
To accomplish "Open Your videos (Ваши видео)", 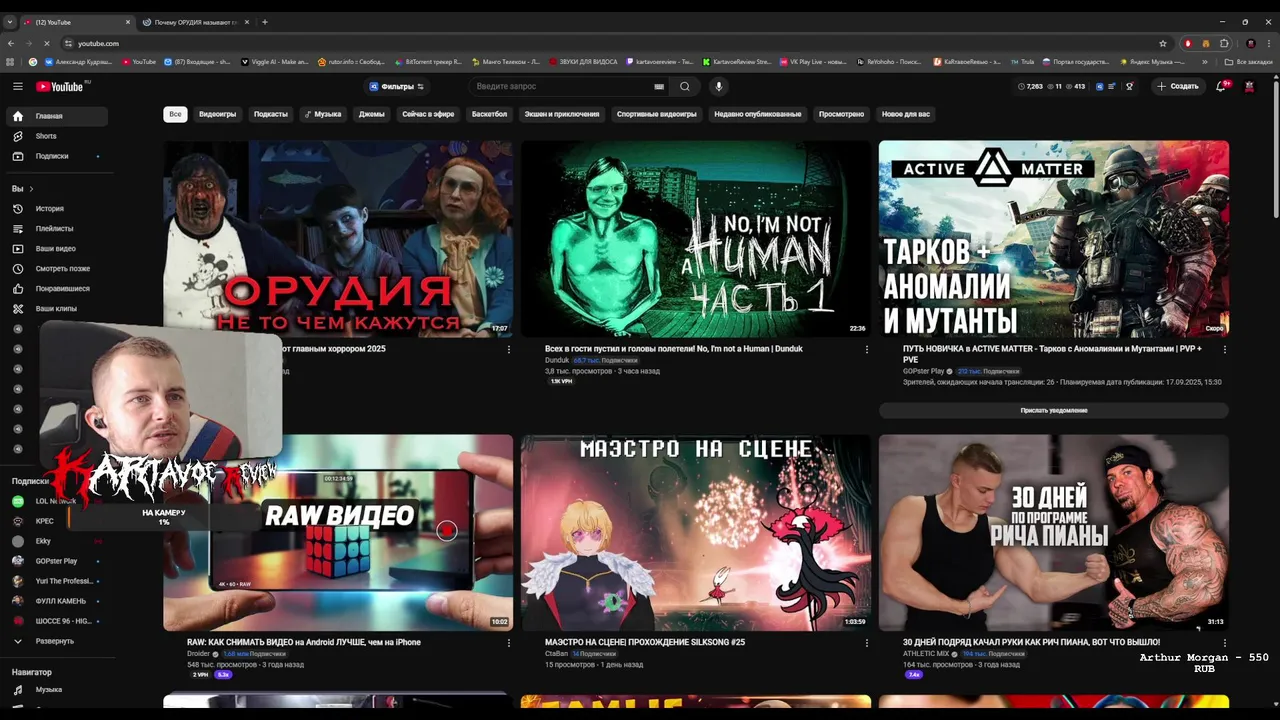I will [x=55, y=248].
